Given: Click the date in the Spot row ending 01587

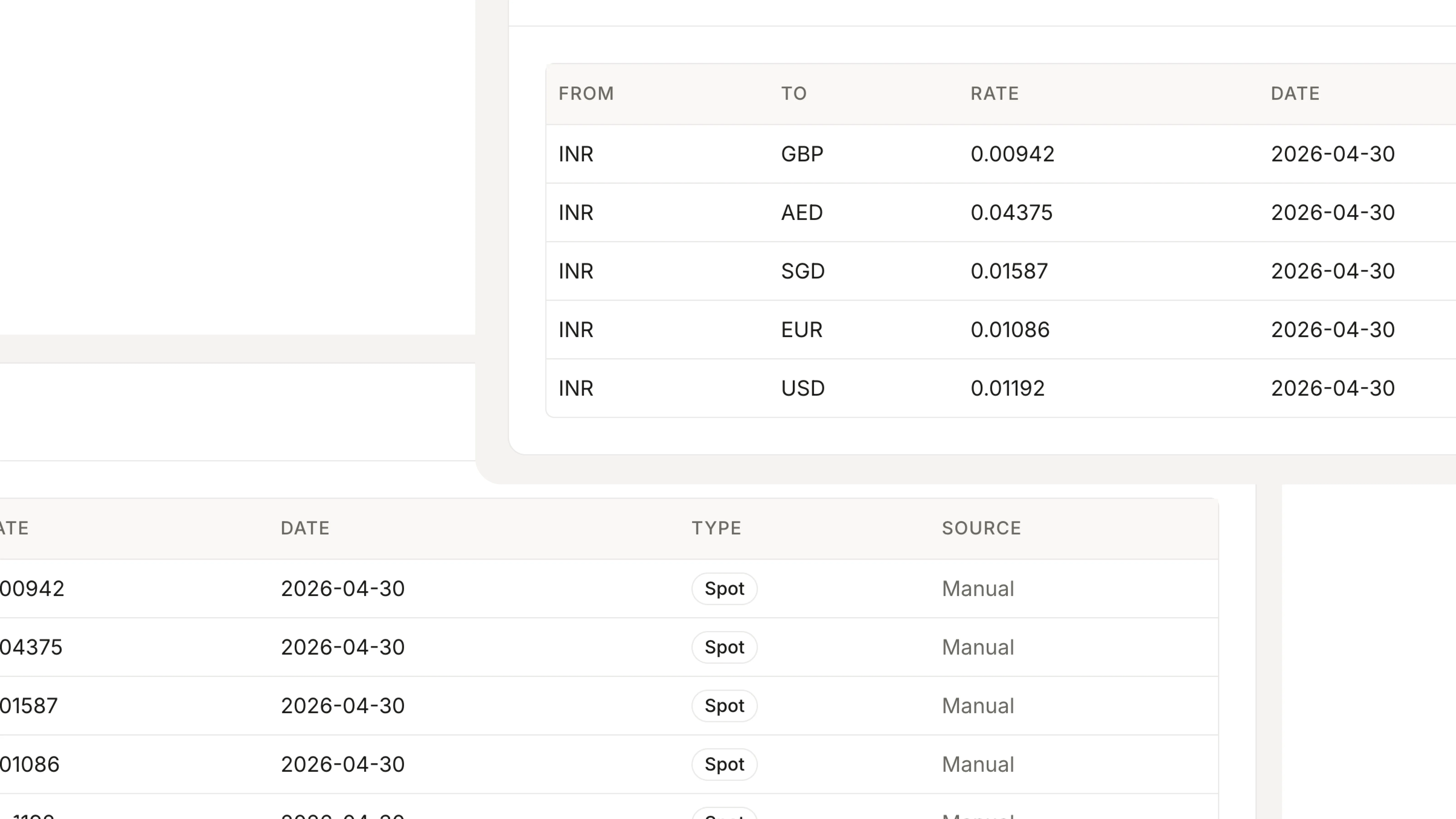Looking at the screenshot, I should click(343, 706).
